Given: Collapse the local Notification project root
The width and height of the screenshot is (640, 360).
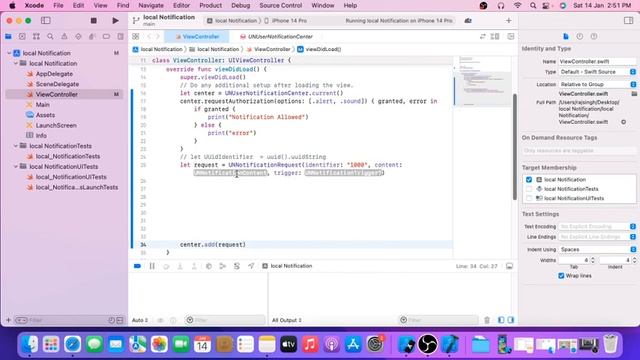Looking at the screenshot, I should (x=9, y=53).
